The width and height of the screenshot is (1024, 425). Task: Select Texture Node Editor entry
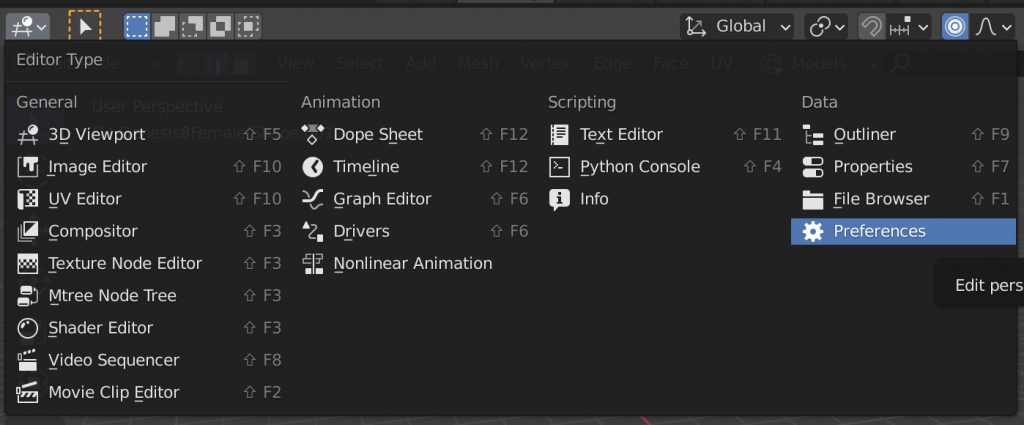point(148,263)
